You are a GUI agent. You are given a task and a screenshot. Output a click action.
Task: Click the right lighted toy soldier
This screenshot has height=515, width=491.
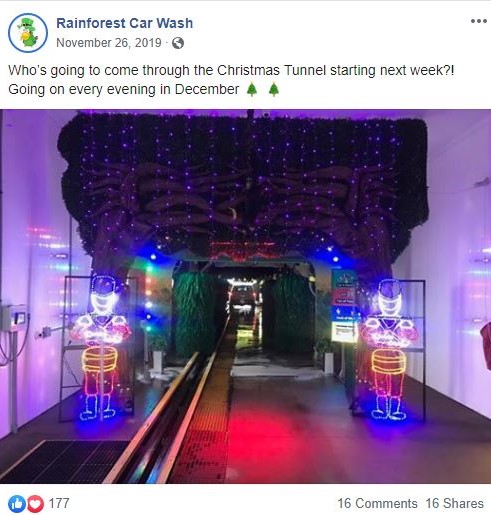tap(389, 348)
